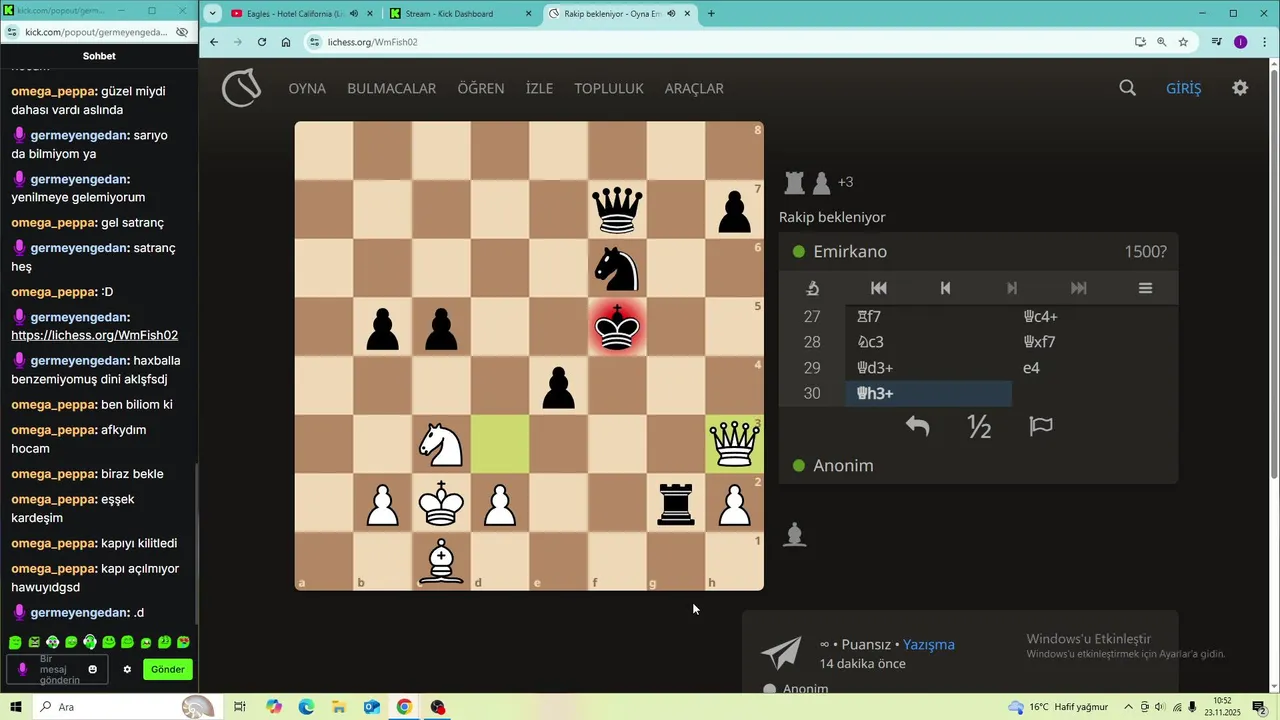Open the emoji picker in Kick chat

click(x=93, y=669)
